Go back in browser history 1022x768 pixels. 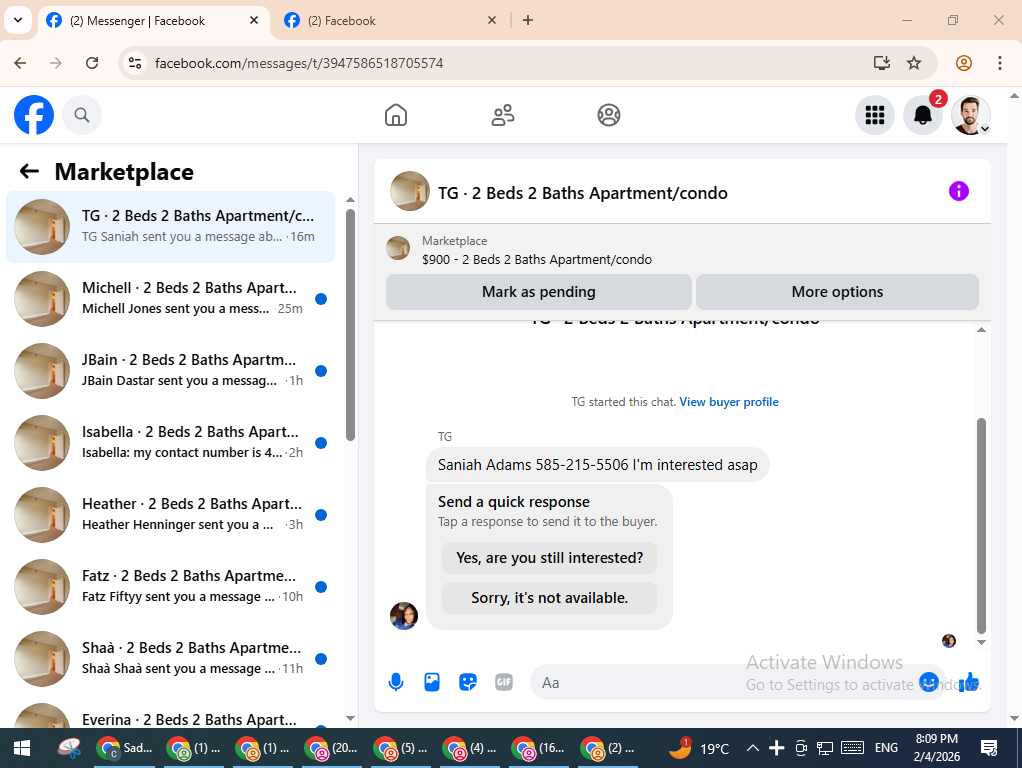(x=20, y=63)
